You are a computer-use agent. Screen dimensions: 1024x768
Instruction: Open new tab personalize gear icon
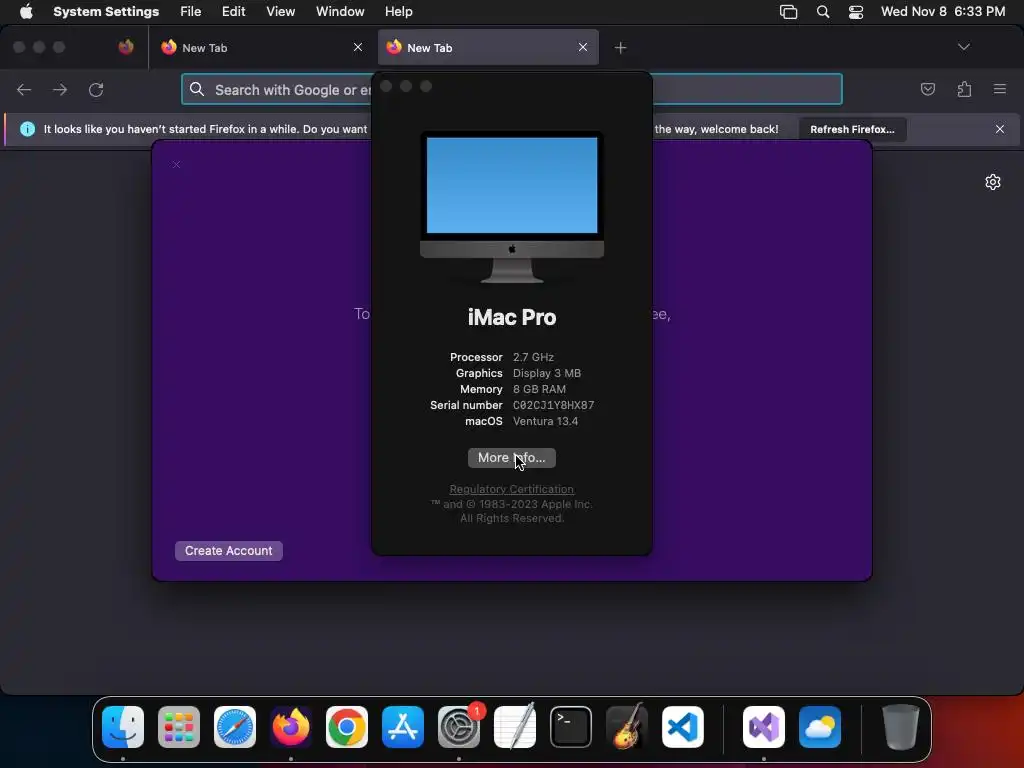click(993, 182)
